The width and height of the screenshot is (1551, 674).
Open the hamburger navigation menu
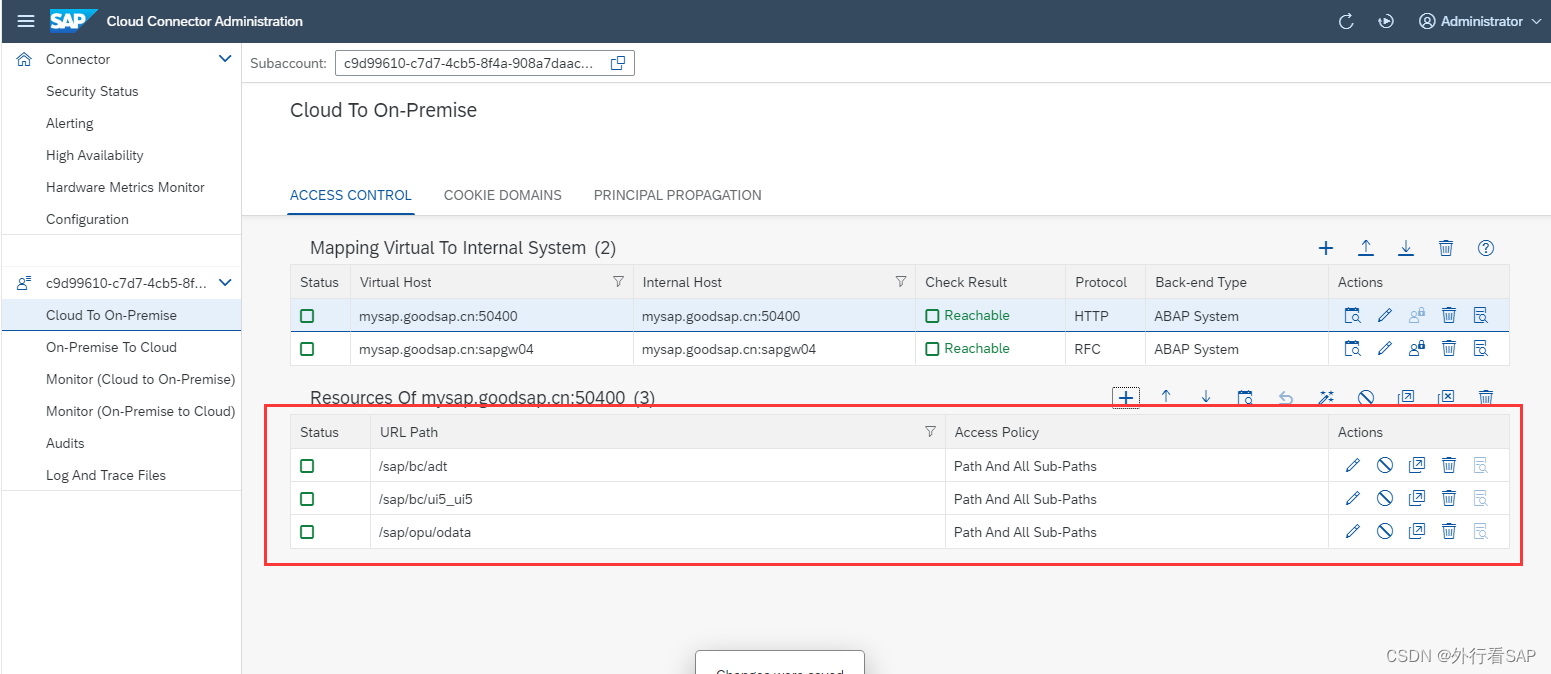pos(26,21)
